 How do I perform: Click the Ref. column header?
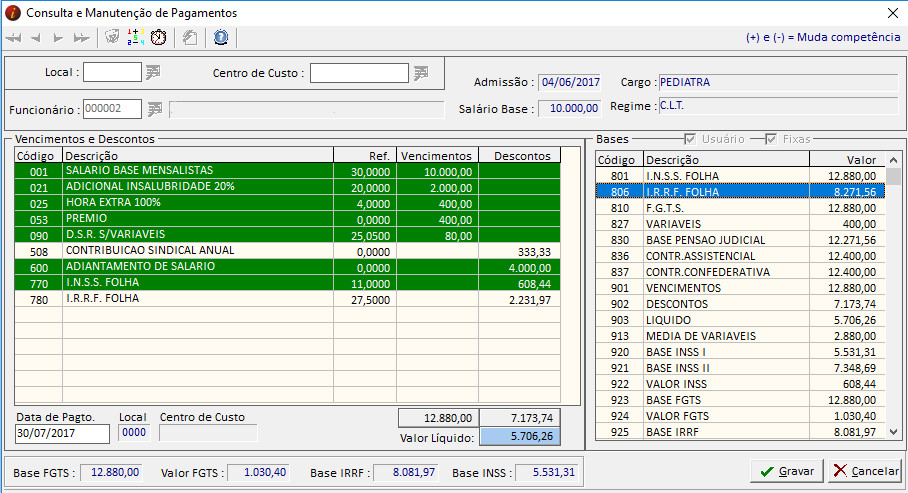(365, 155)
